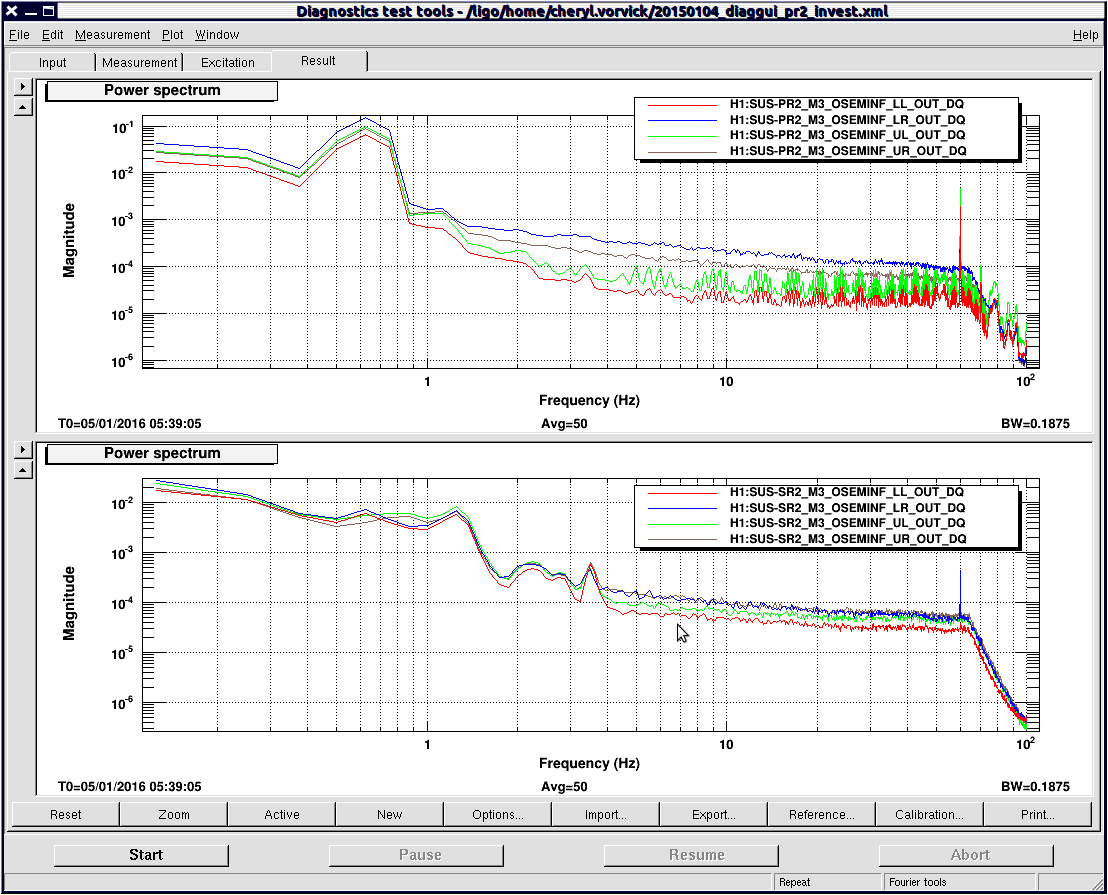
Task: Click the blue line sample for PR2 LR channel
Action: pos(683,120)
